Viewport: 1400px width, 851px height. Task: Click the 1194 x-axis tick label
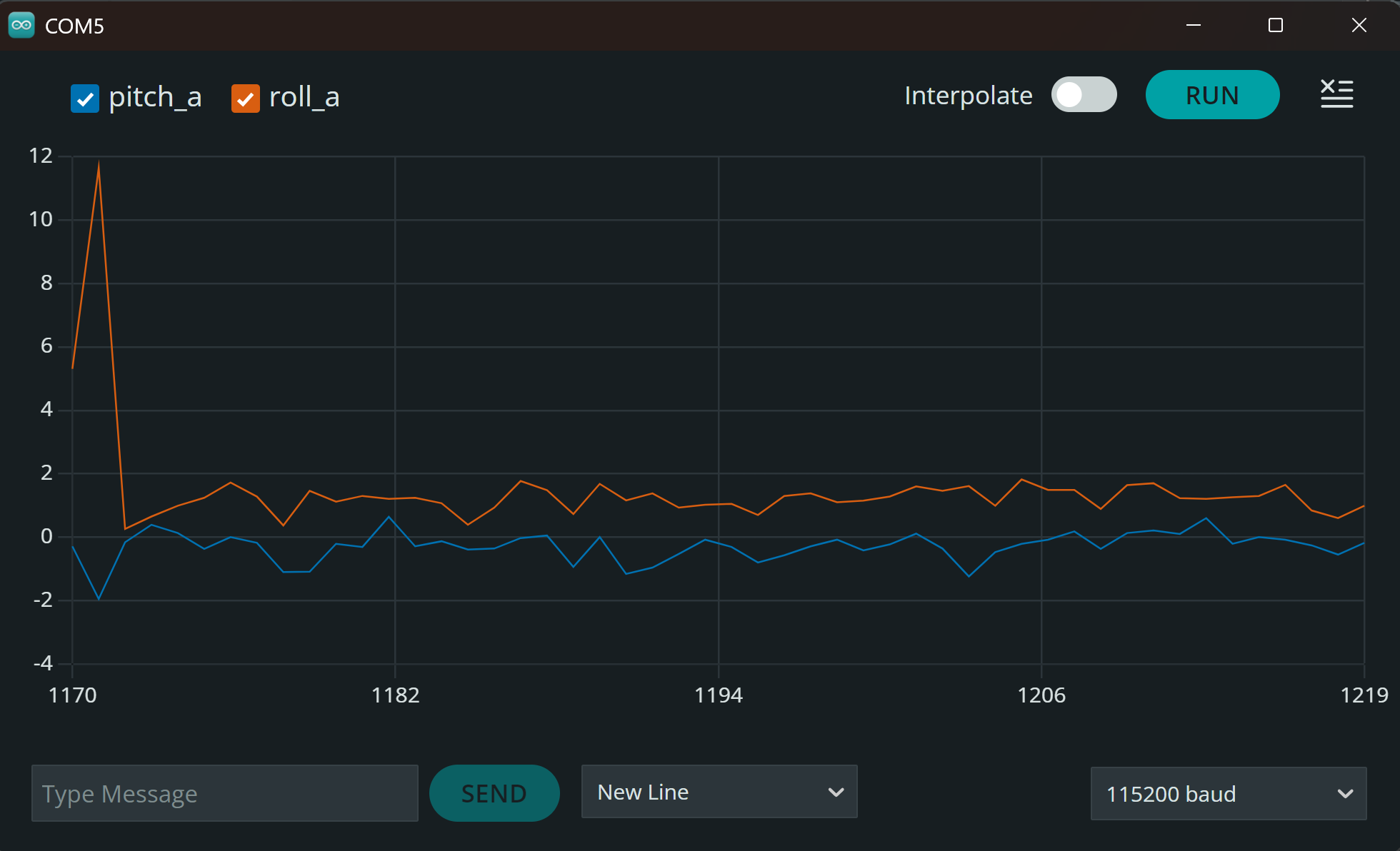coord(718,695)
